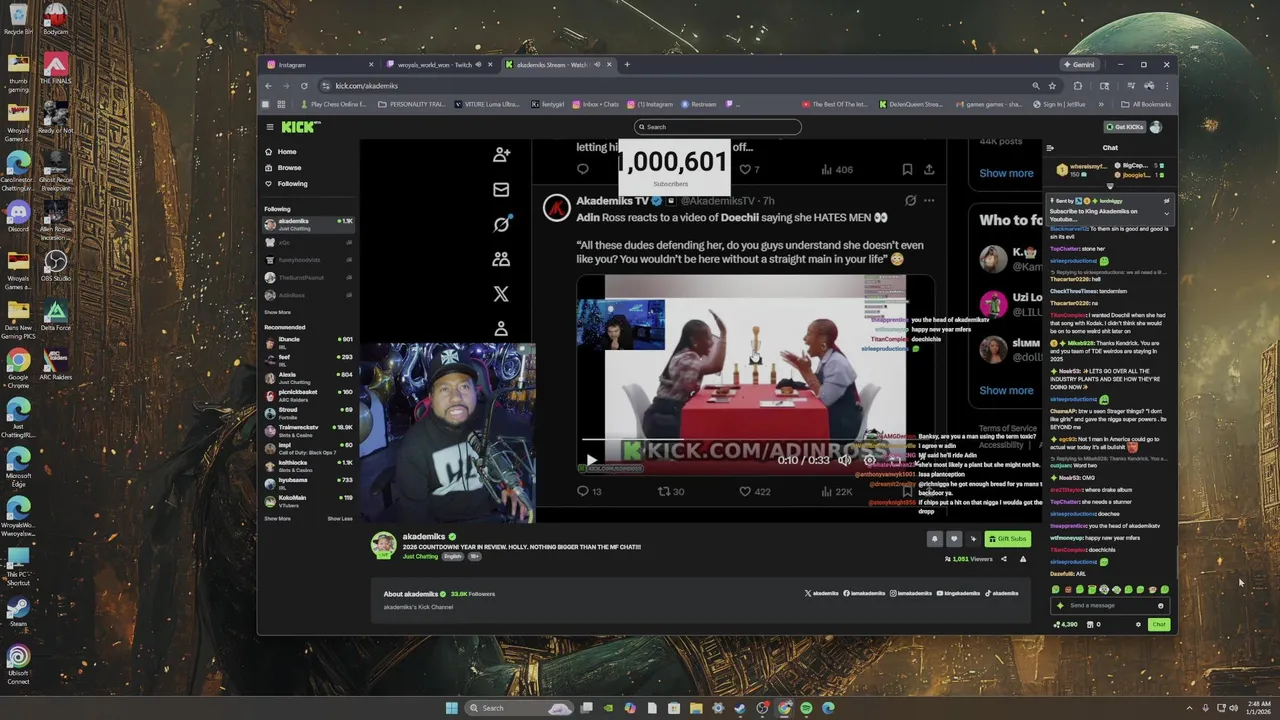The height and width of the screenshot is (720, 1280).
Task: Open the KokoMain recommended channel
Action: click(308, 500)
